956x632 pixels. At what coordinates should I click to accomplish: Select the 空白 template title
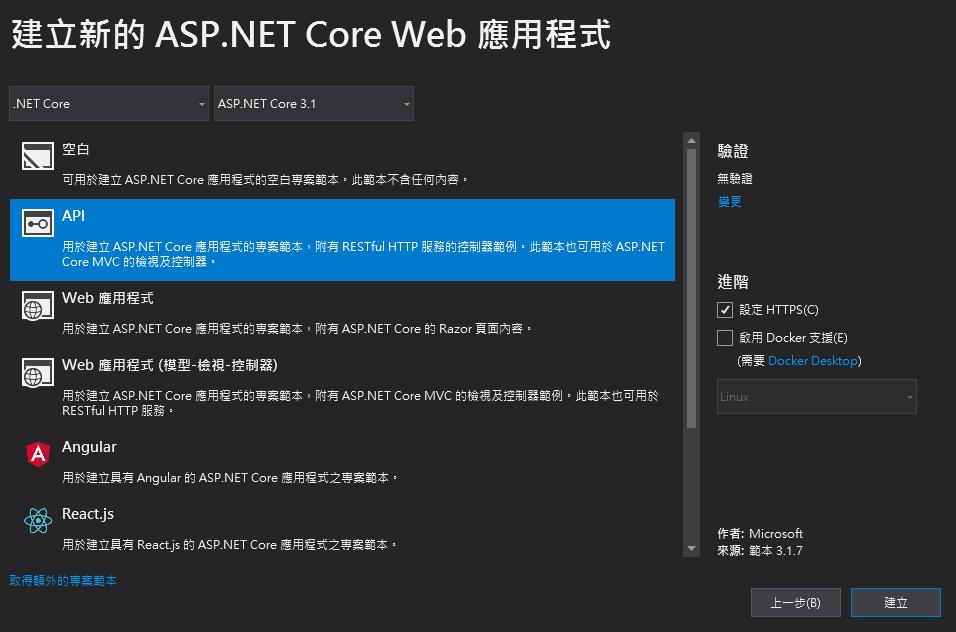(x=76, y=149)
